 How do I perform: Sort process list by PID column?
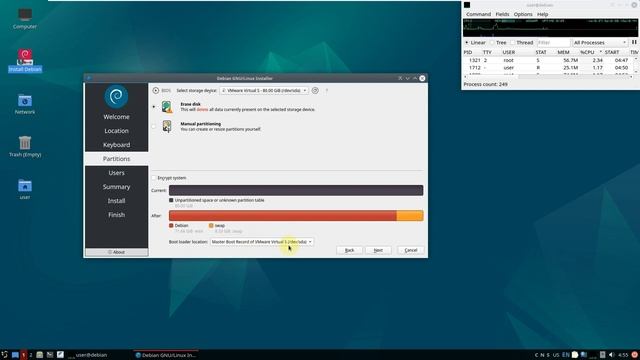point(468,52)
